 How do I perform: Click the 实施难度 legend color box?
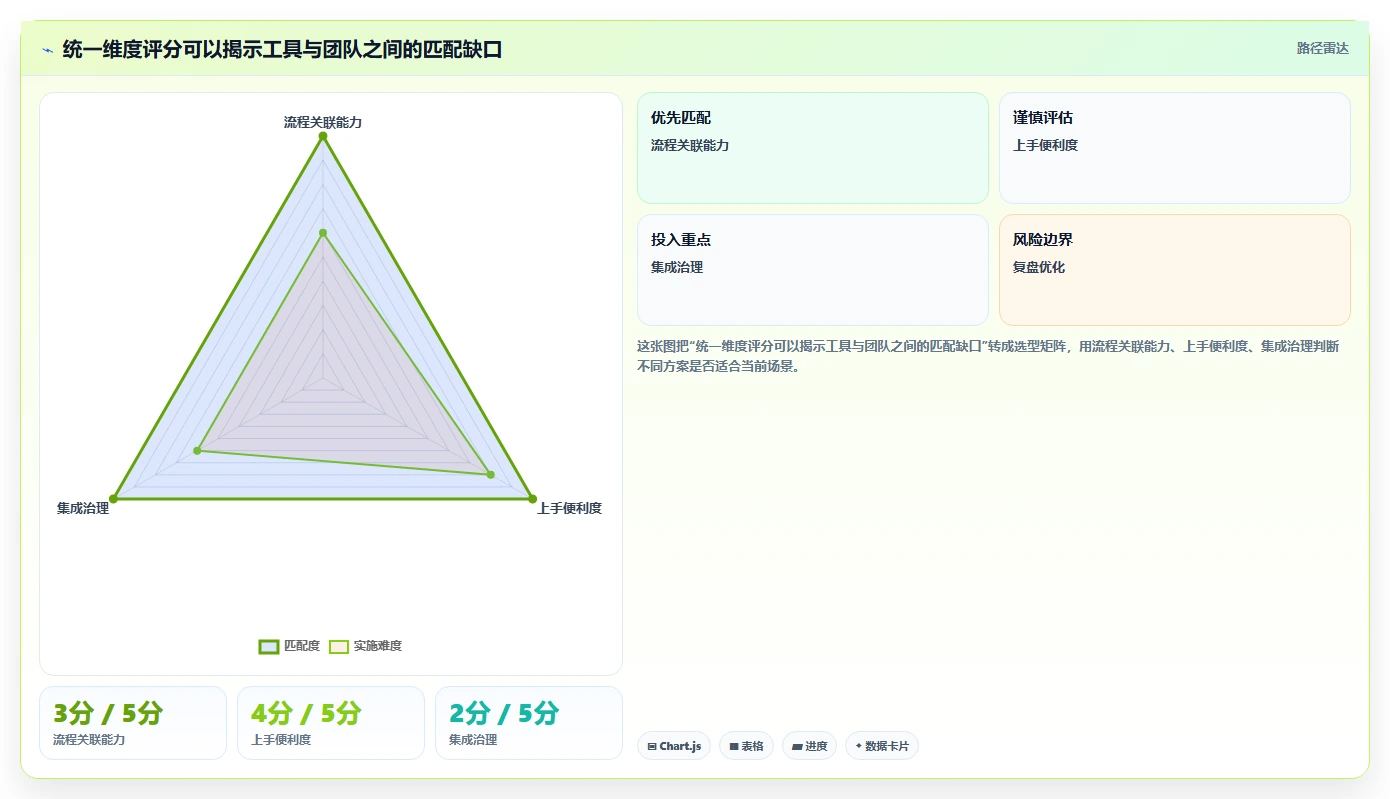339,646
